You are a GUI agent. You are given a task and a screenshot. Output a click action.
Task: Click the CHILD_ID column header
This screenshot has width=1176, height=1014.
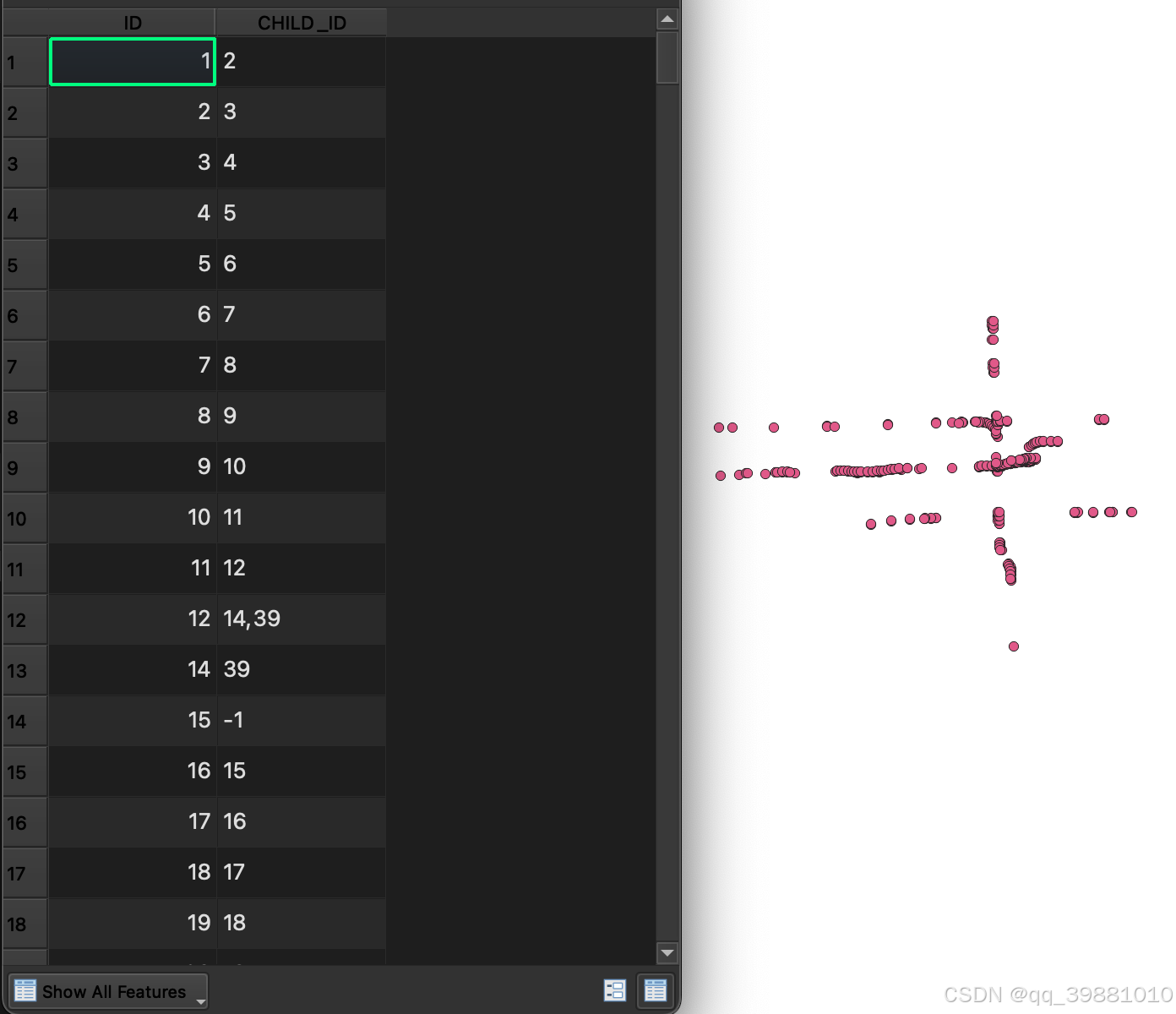pos(302,23)
